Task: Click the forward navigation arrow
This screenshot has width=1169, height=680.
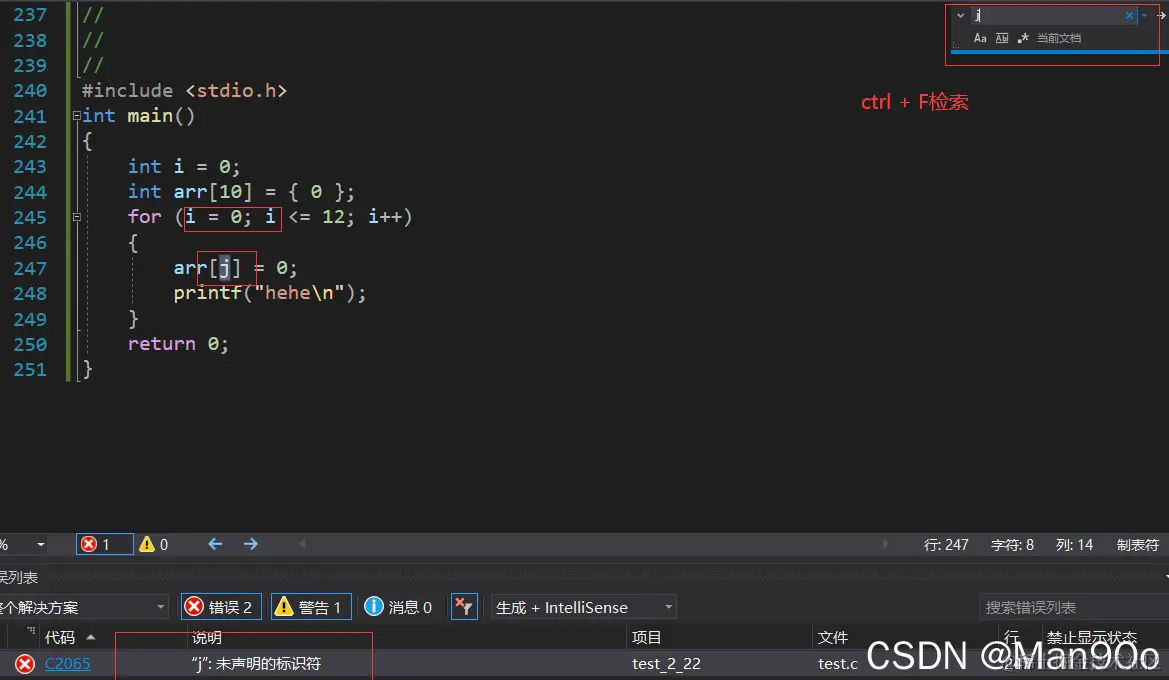Action: click(252, 543)
